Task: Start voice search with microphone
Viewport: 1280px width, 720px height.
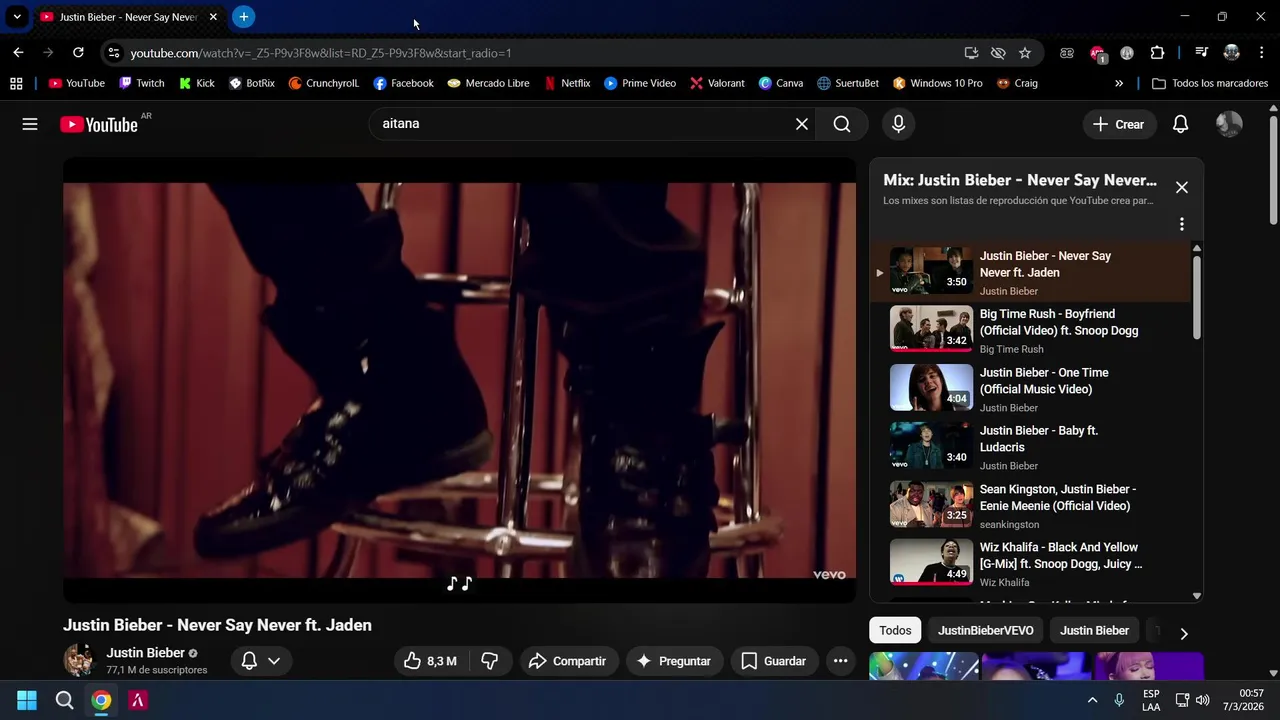Action: pos(898,124)
